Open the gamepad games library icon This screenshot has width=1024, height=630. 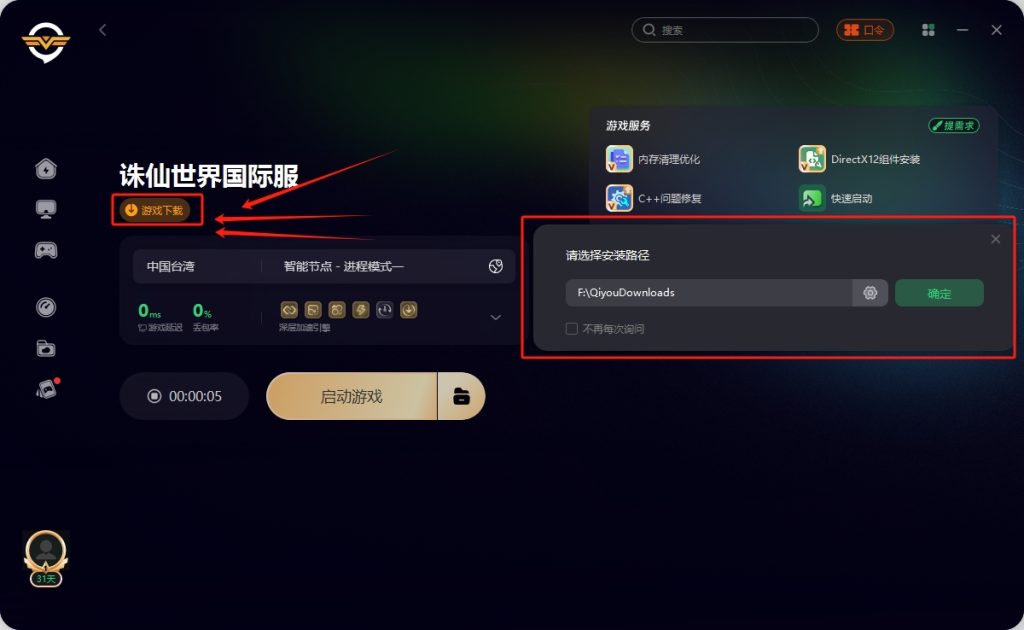(x=46, y=250)
